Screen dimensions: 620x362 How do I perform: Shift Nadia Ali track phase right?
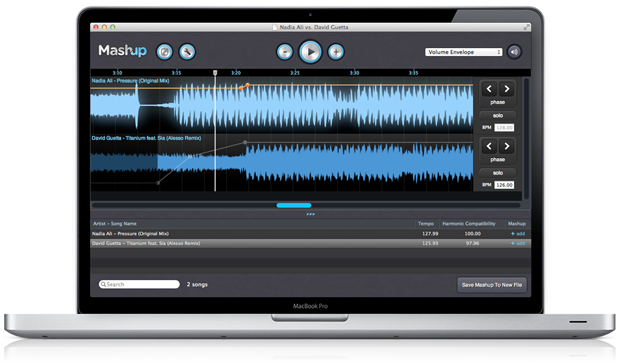coord(507,89)
